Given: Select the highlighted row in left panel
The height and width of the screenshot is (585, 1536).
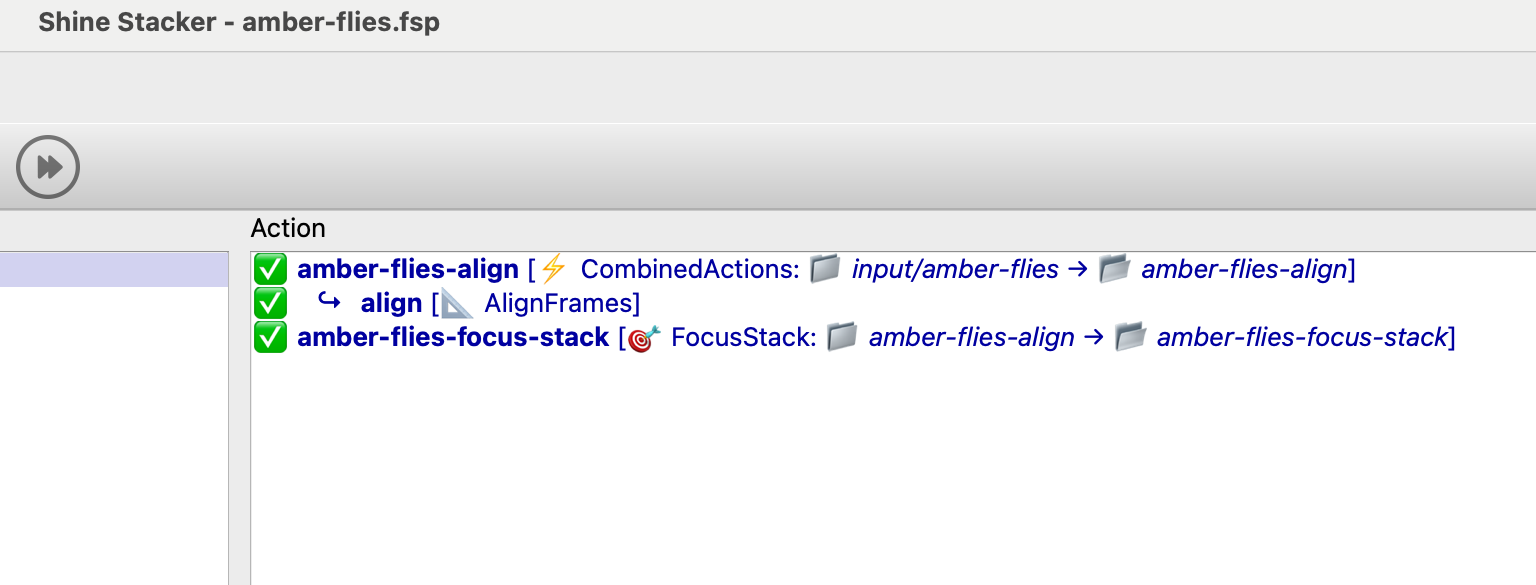Looking at the screenshot, I should point(114,270).
